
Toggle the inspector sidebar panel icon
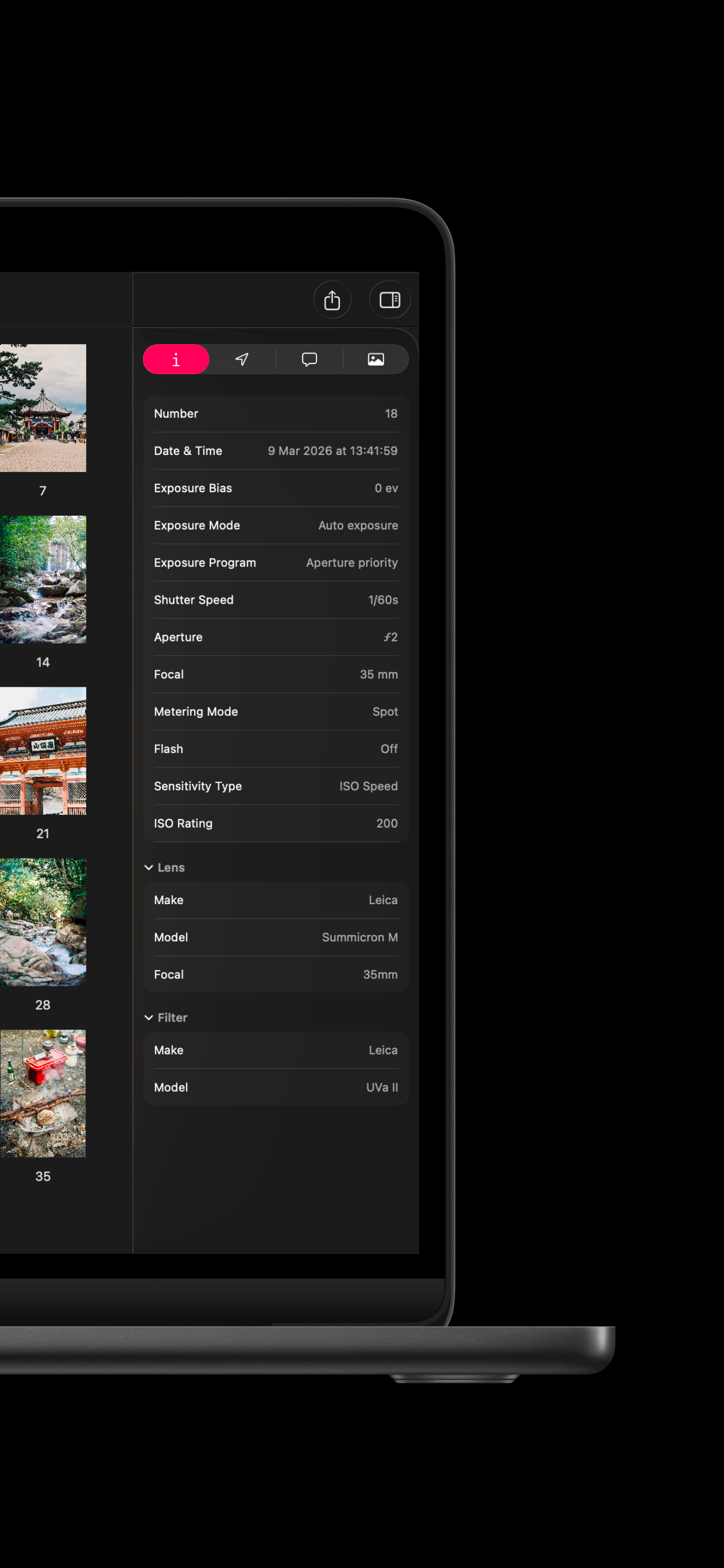[389, 300]
